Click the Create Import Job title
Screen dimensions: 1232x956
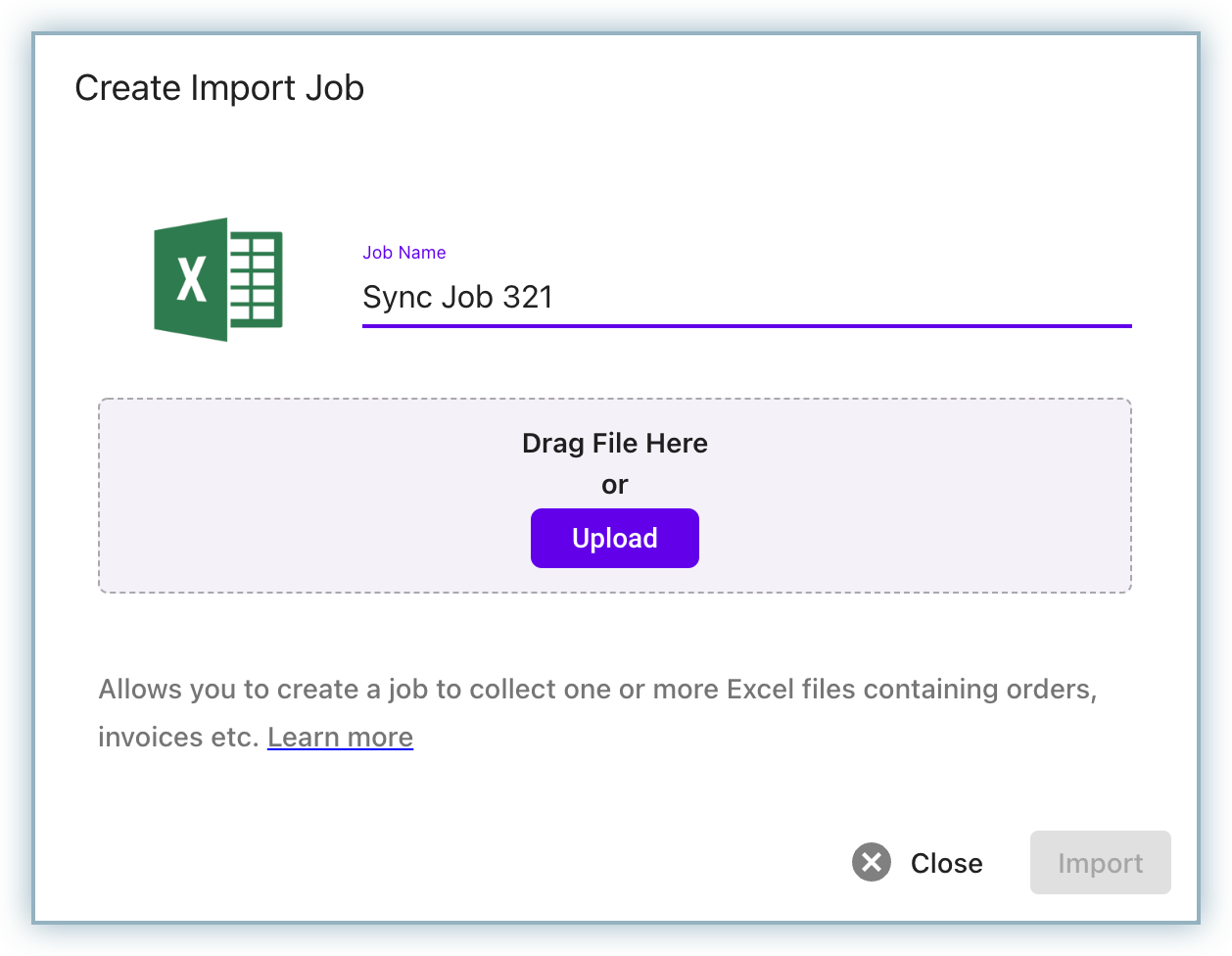tap(219, 88)
